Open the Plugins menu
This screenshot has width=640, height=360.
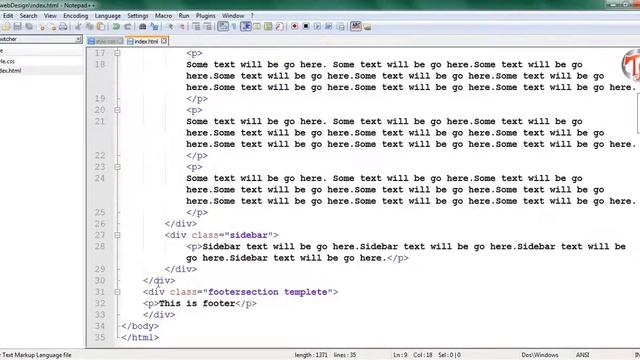(x=205, y=16)
